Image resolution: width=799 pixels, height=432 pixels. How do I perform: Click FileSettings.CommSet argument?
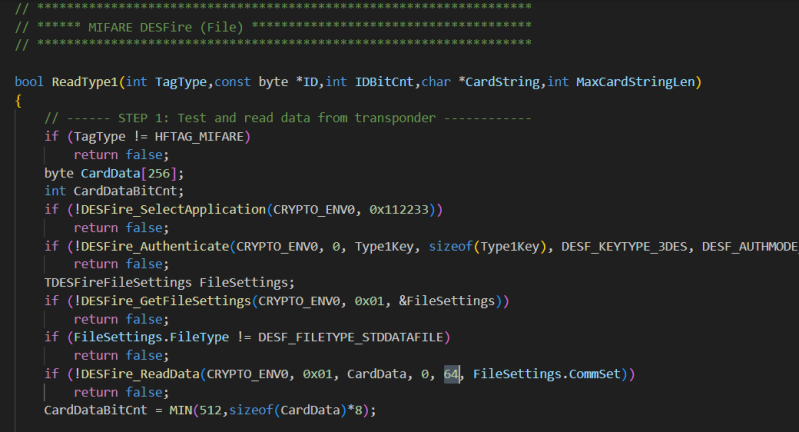coord(547,374)
